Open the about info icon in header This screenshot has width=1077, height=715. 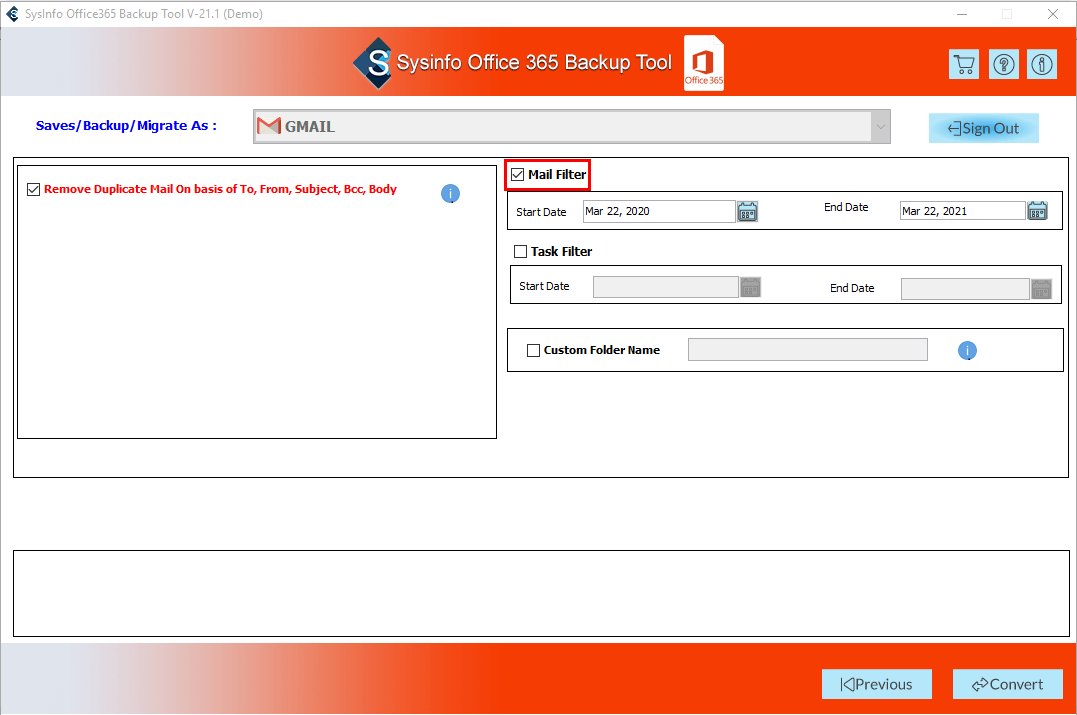1042,65
